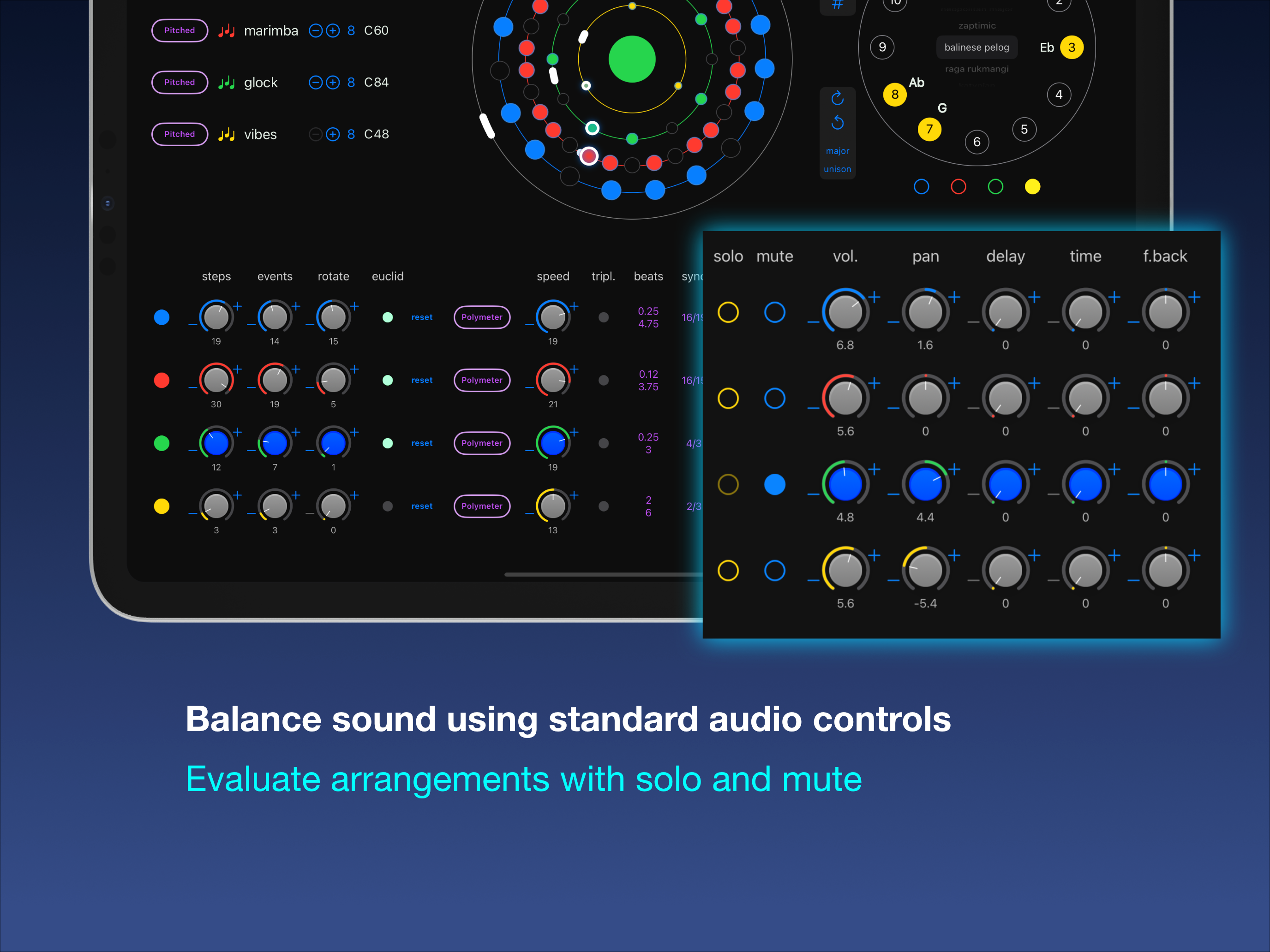1270x952 pixels.
Task: Select note 5 on the scale wheel
Action: pyautogui.click(x=1024, y=129)
